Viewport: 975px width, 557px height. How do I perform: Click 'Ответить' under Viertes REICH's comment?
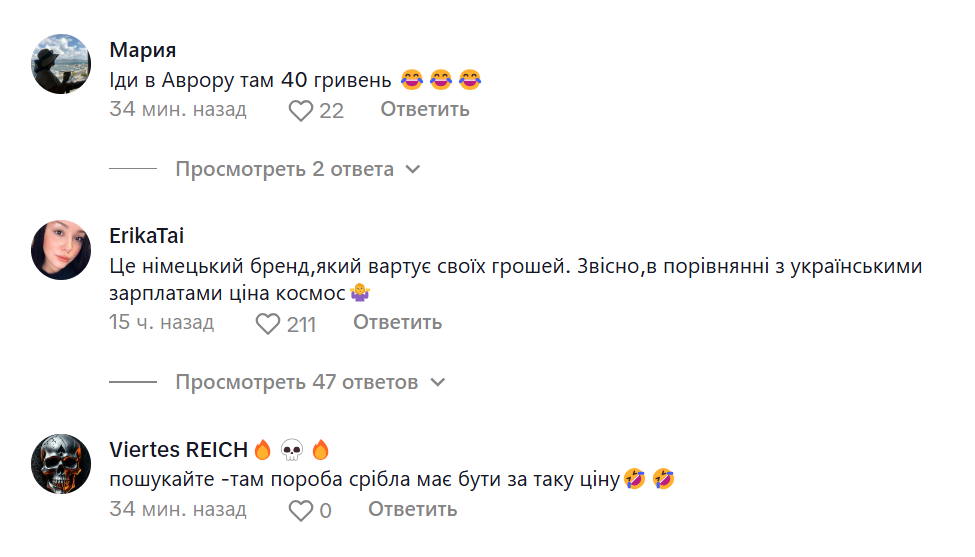pos(412,509)
